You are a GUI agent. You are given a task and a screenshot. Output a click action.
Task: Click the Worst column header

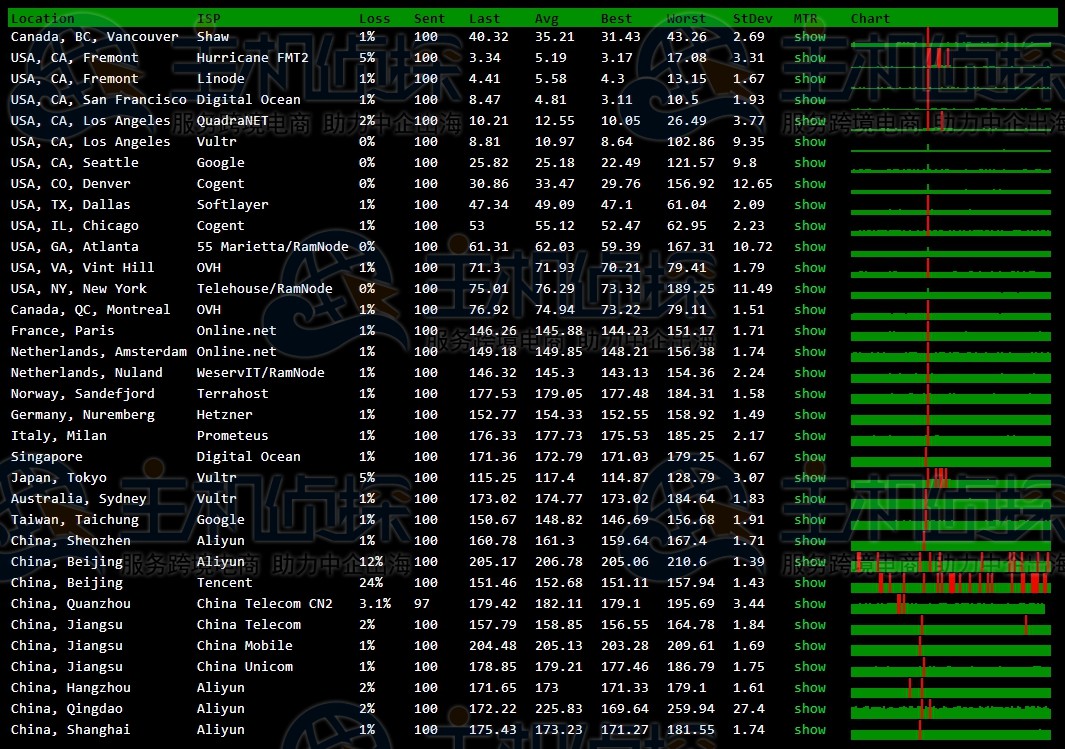click(686, 18)
